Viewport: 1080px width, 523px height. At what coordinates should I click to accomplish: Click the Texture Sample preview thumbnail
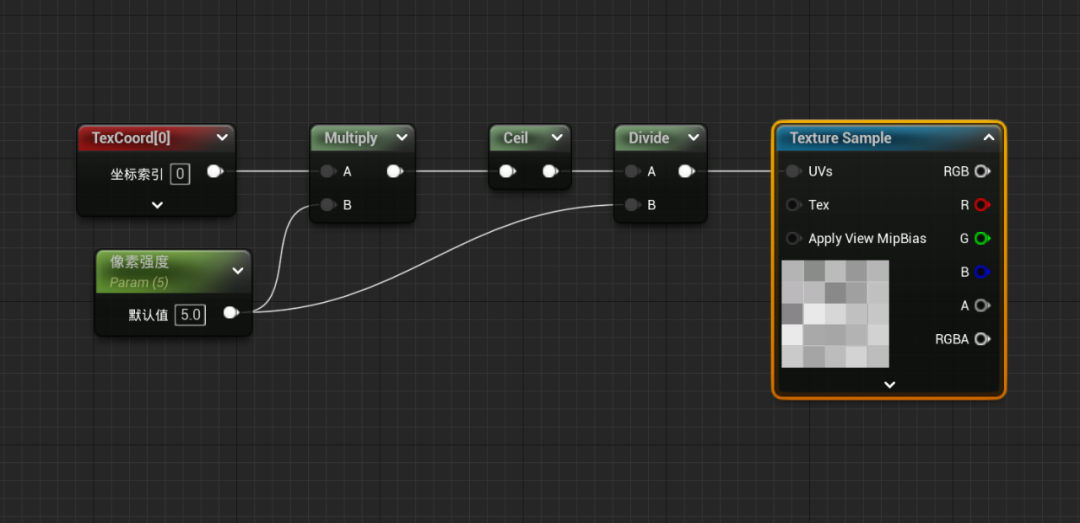point(835,314)
